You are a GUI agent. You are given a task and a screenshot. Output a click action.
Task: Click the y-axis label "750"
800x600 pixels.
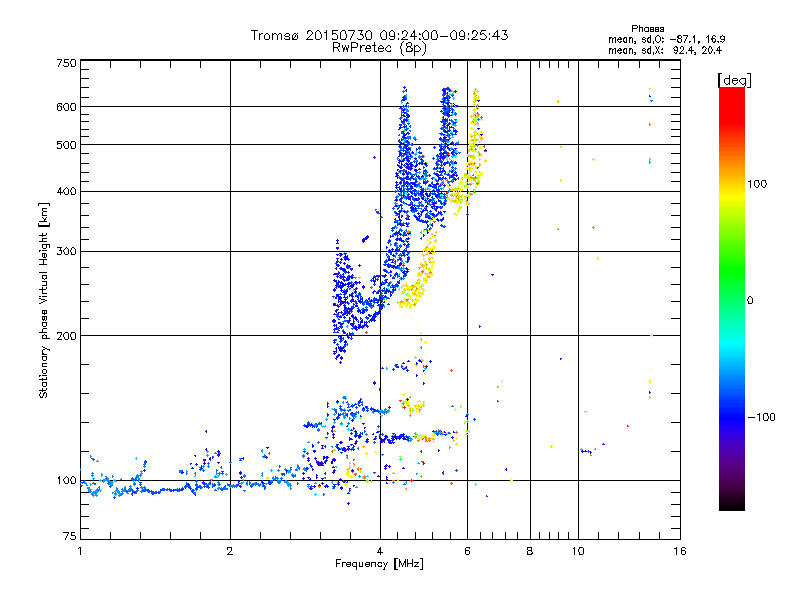67,63
